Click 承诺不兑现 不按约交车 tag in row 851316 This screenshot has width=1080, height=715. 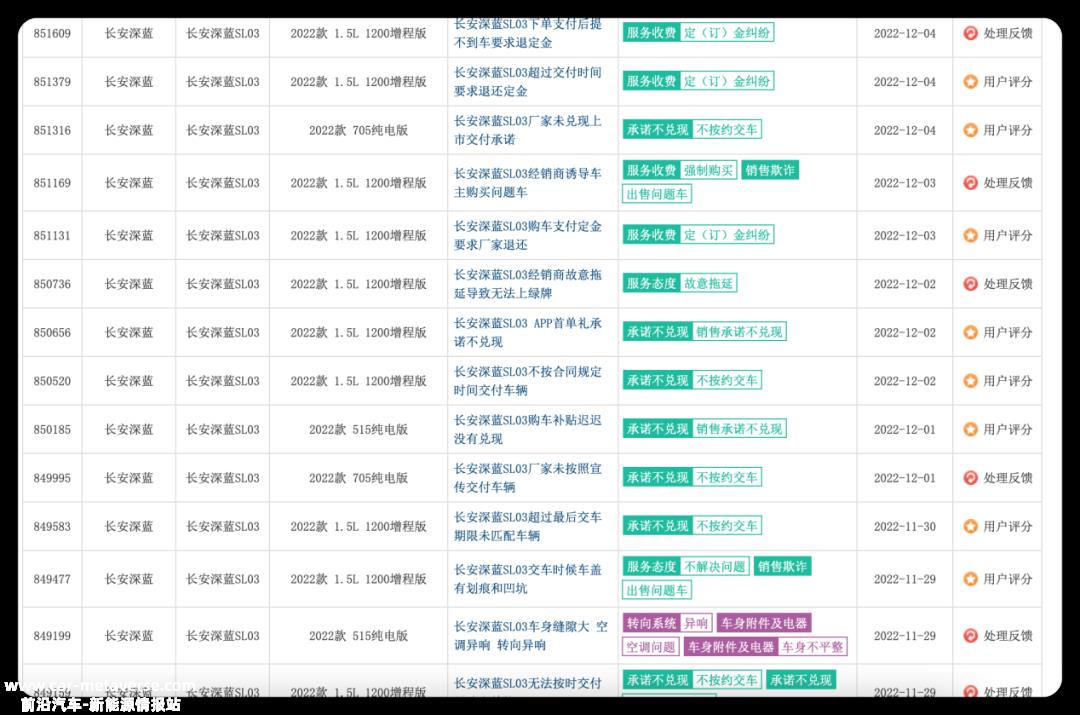[x=692, y=129]
